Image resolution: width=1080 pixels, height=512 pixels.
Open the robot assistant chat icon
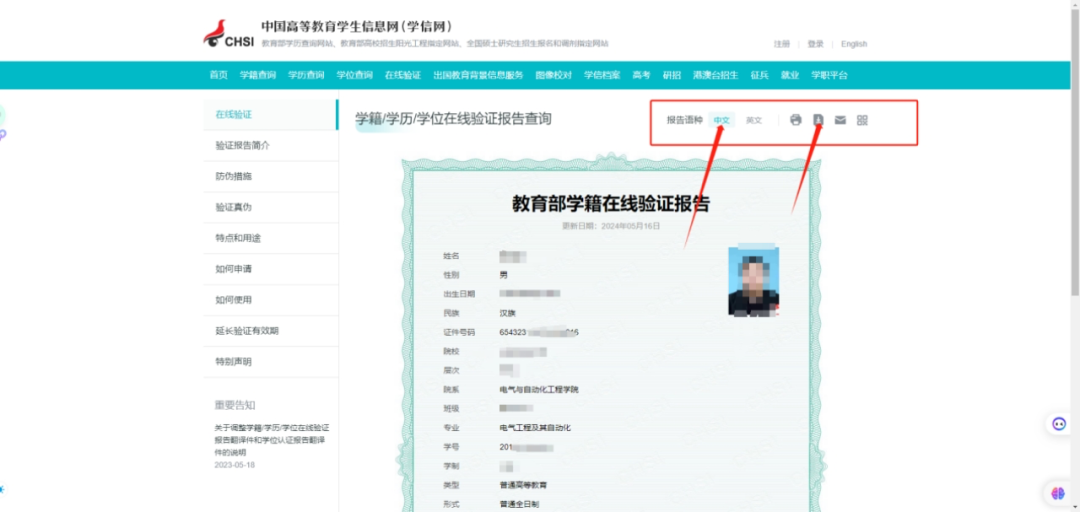tap(1059, 424)
